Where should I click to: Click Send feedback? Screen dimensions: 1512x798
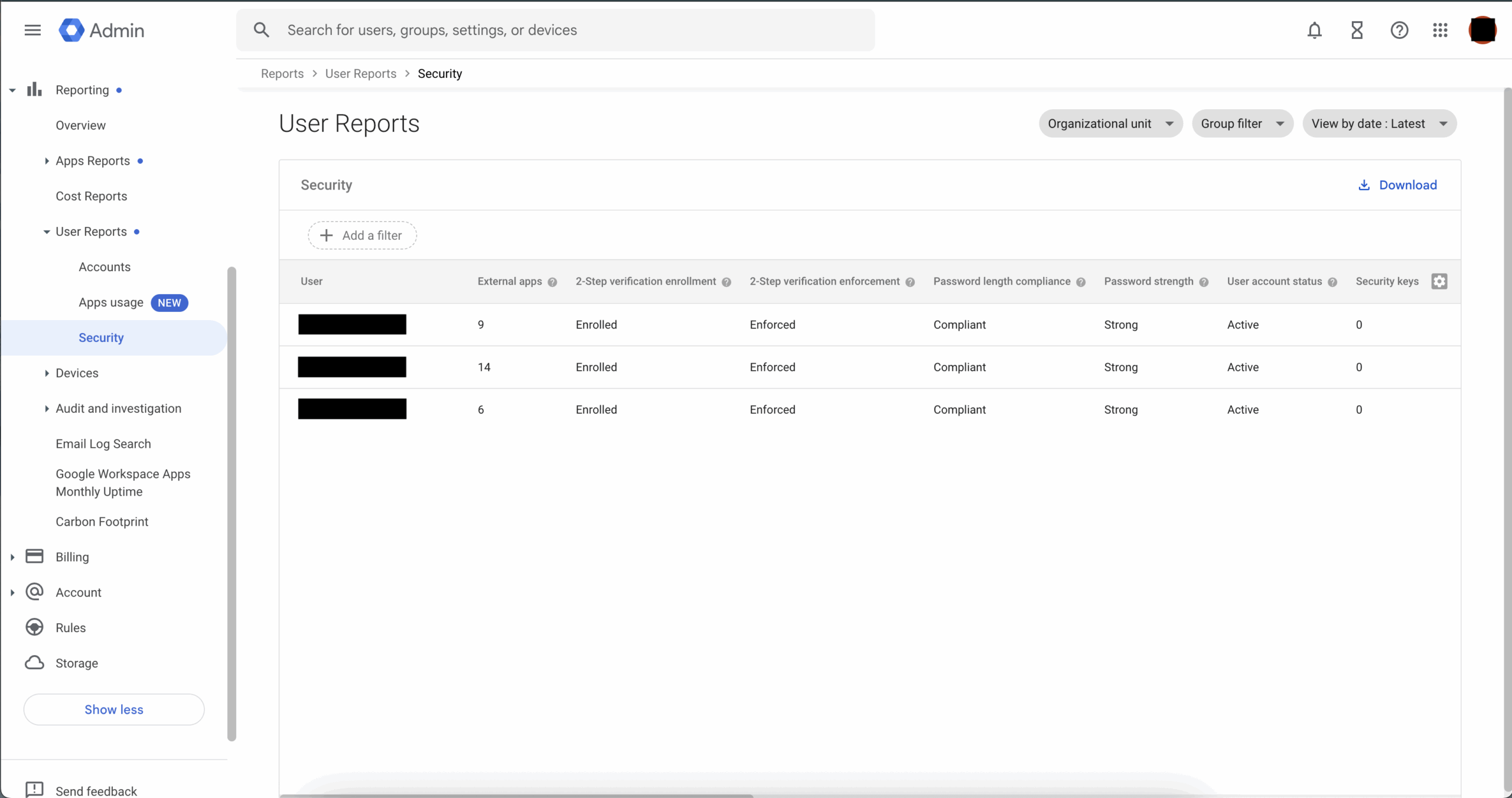[96, 790]
